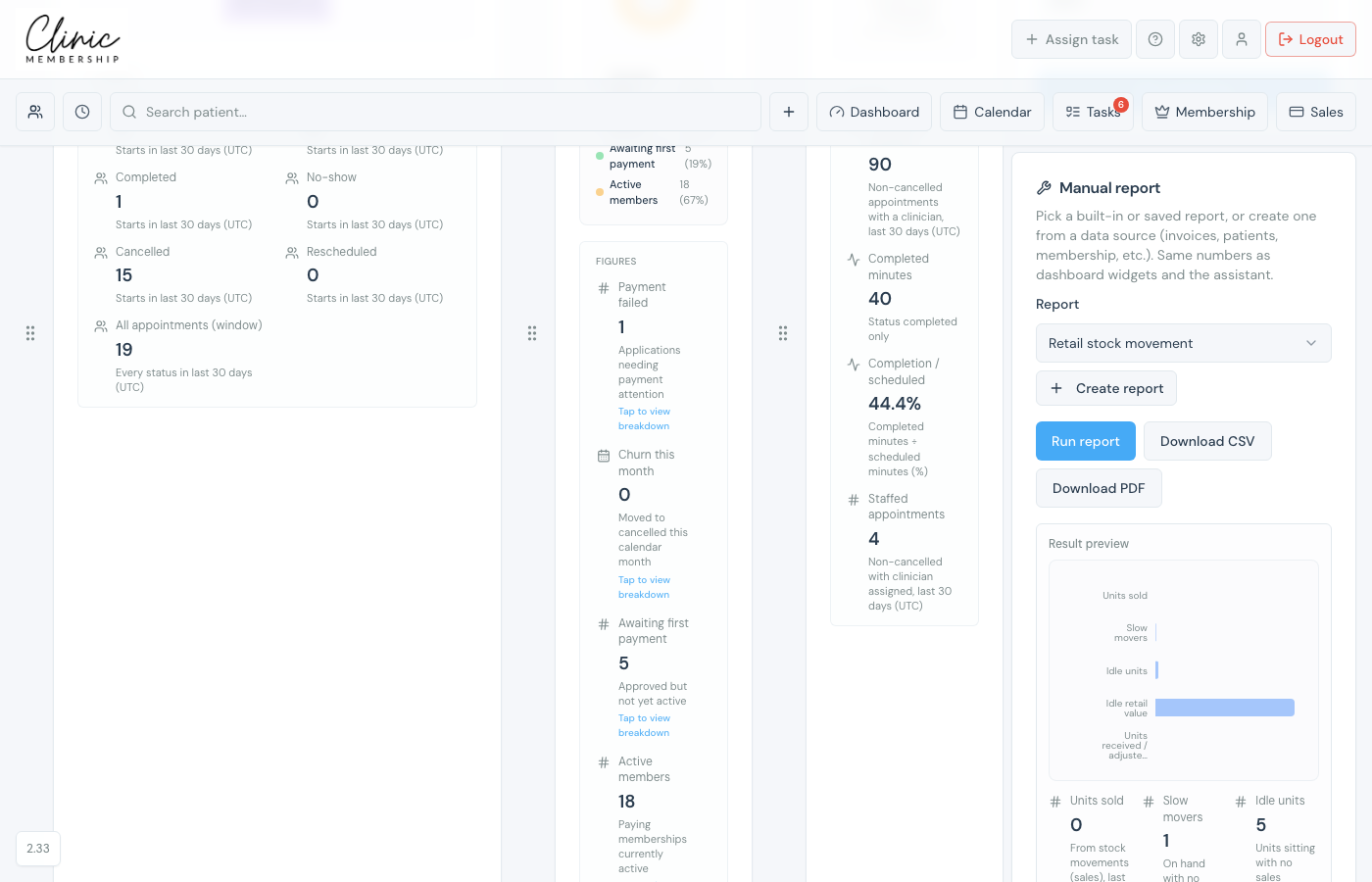Click the All appointments count of 19
The image size is (1372, 882).
pyautogui.click(x=124, y=350)
